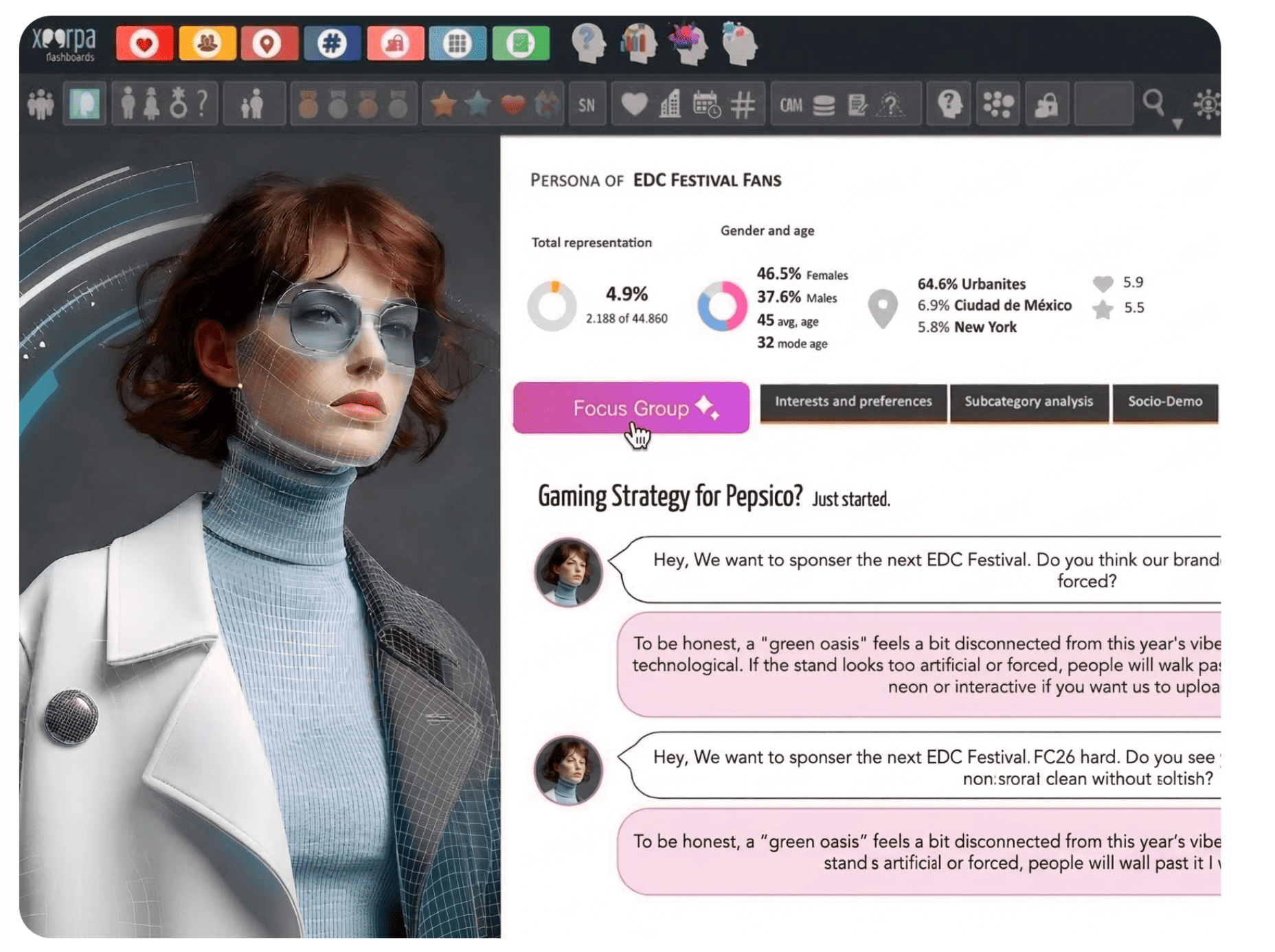The height and width of the screenshot is (952, 1275).
Task: Click the orange star toolbar icon
Action: 444,104
